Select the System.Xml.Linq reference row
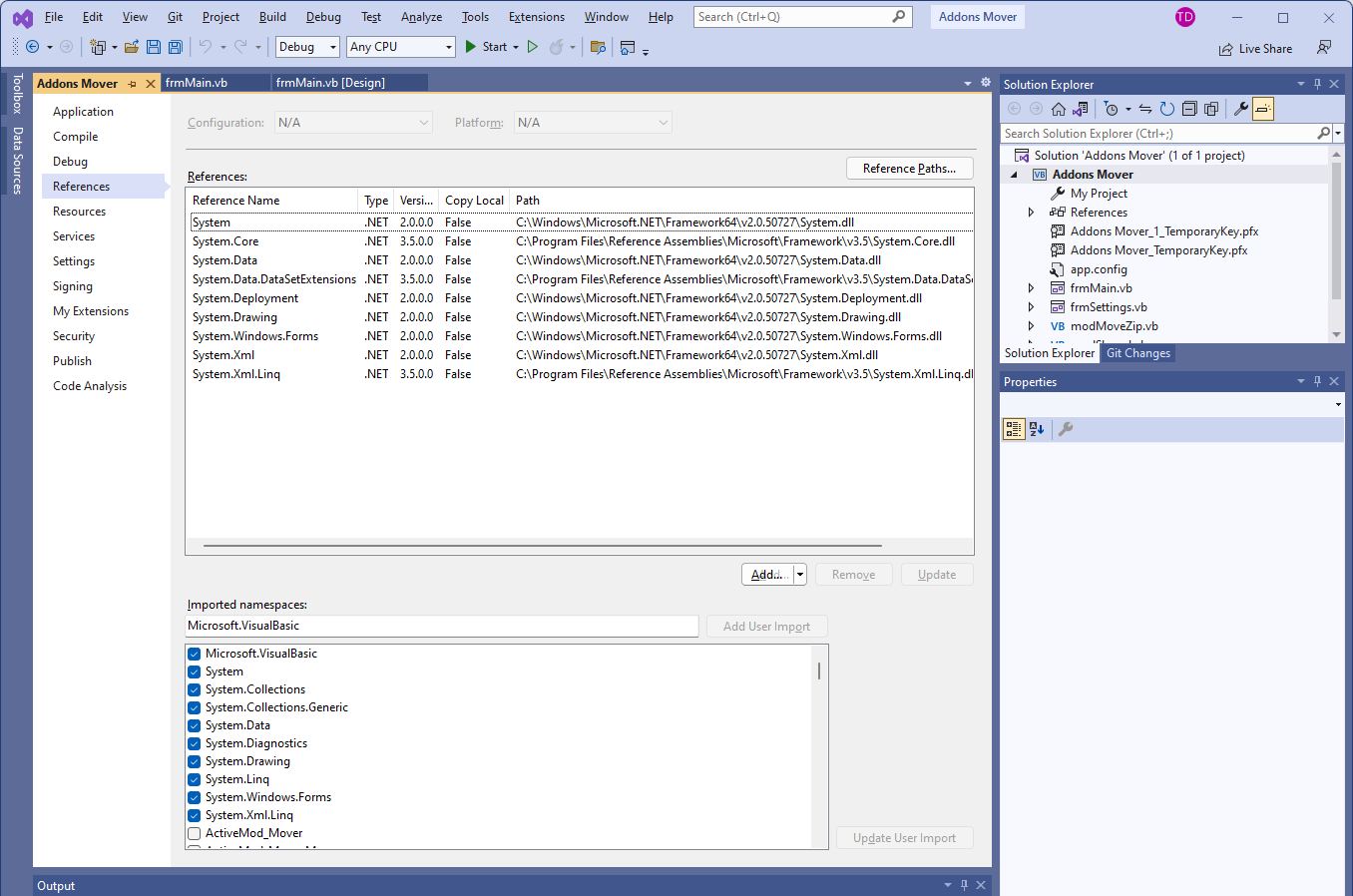 (582, 374)
